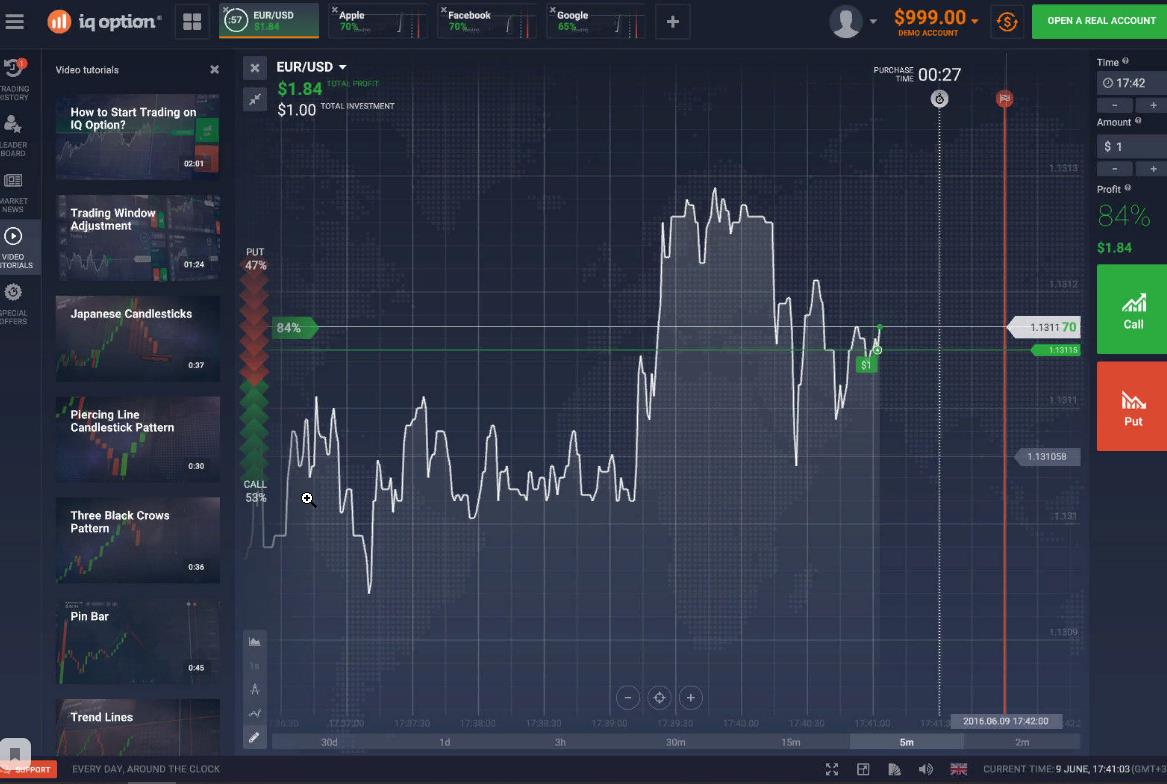The width and height of the screenshot is (1167, 784).
Task: Zoom in chart with plus button
Action: click(690, 698)
